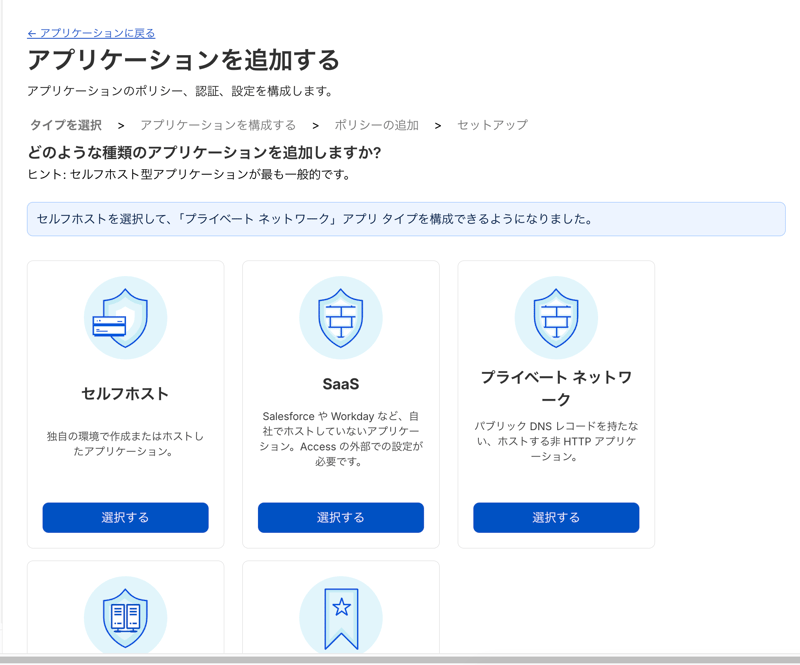Click the infrastructure shield icon on the bottom-left card
Screen dimensions: 800x665
(x=126, y=618)
